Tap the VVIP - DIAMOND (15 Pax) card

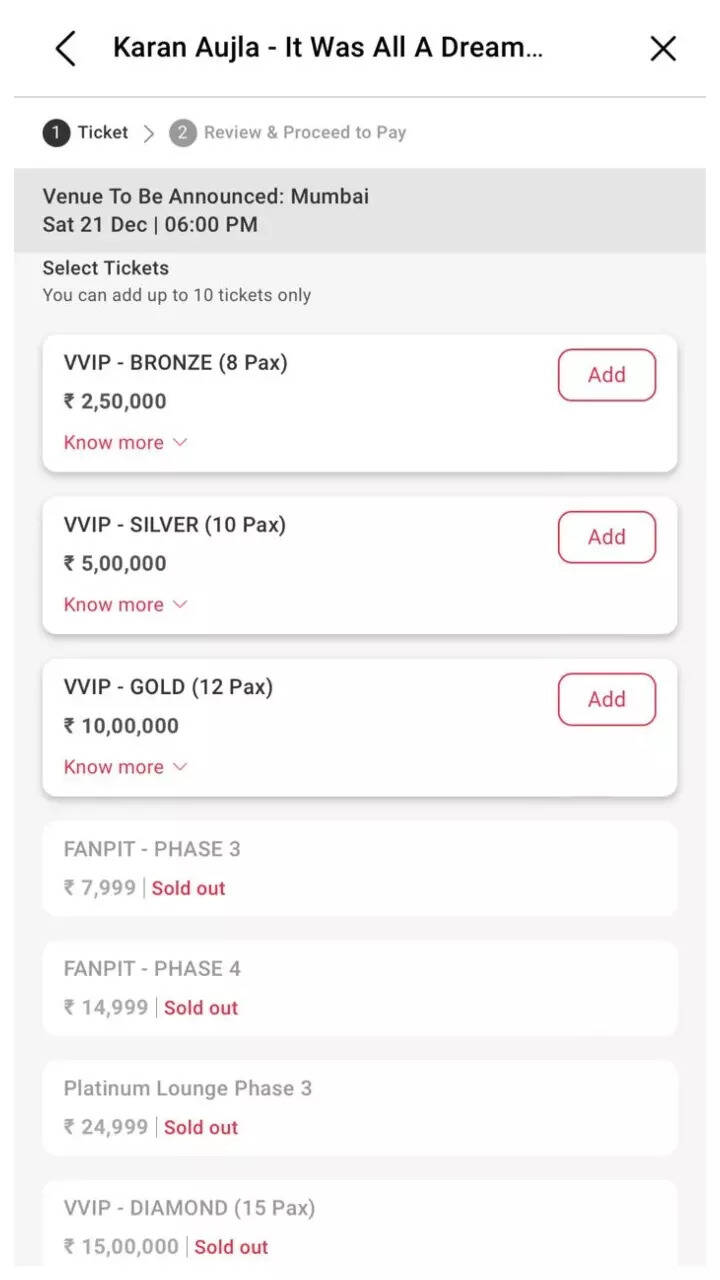coord(359,1225)
